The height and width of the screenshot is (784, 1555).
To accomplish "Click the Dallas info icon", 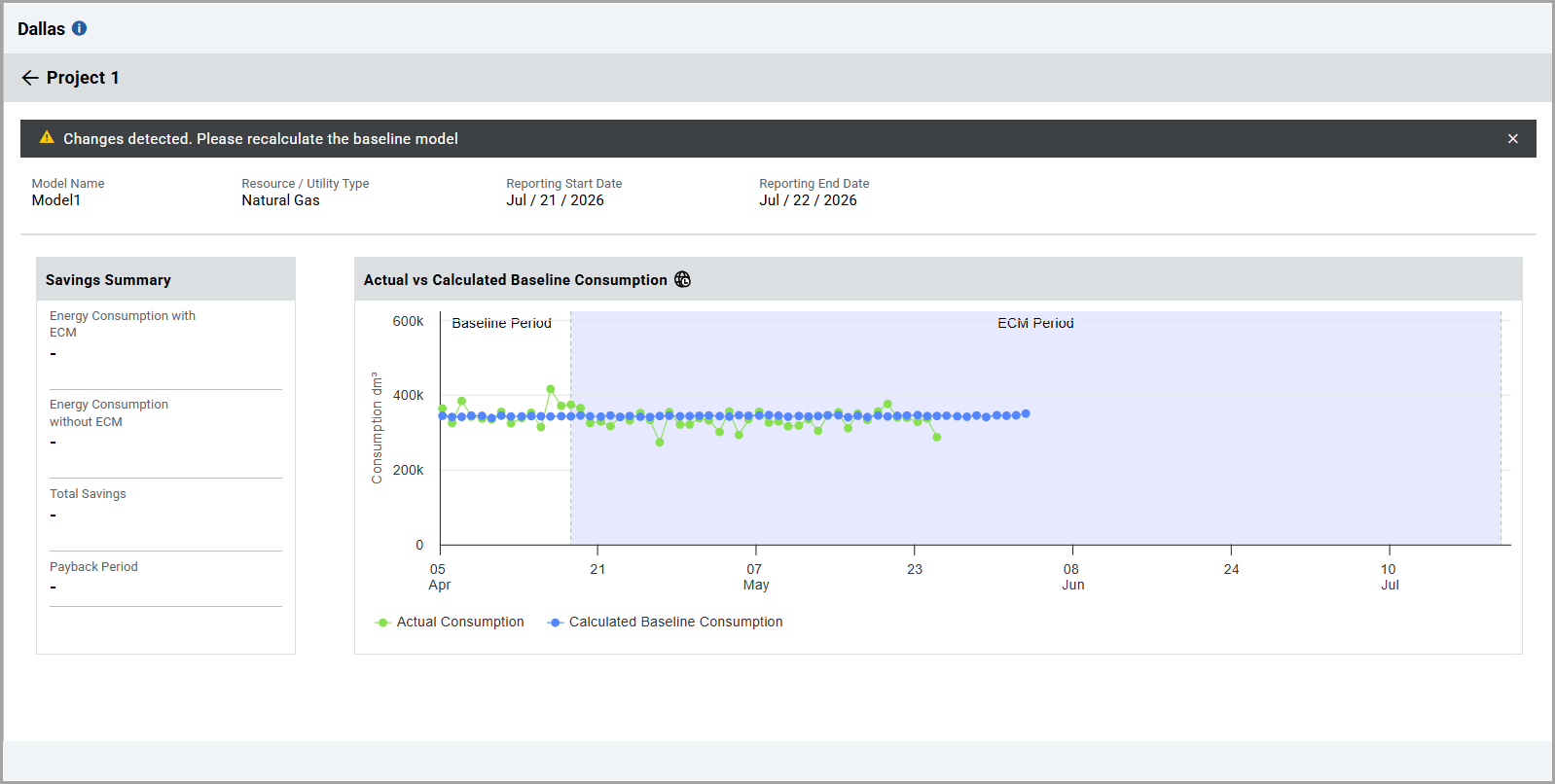I will coord(80,28).
